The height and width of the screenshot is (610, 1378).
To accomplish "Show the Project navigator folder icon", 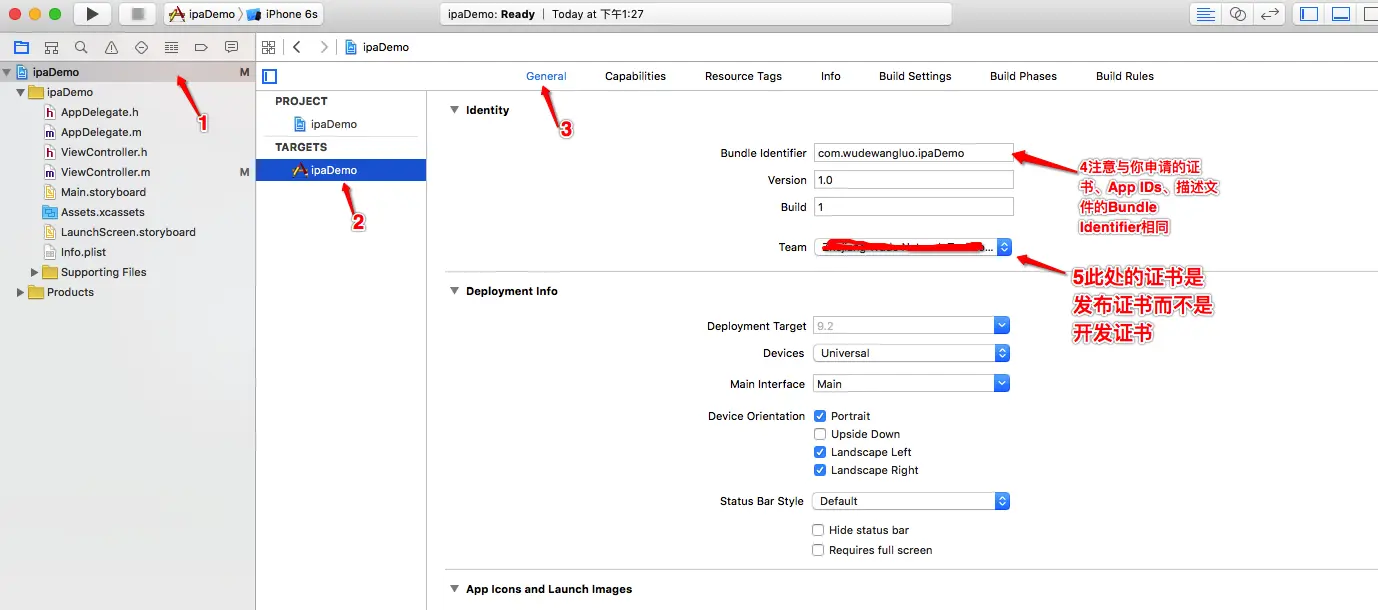I will (x=21, y=47).
